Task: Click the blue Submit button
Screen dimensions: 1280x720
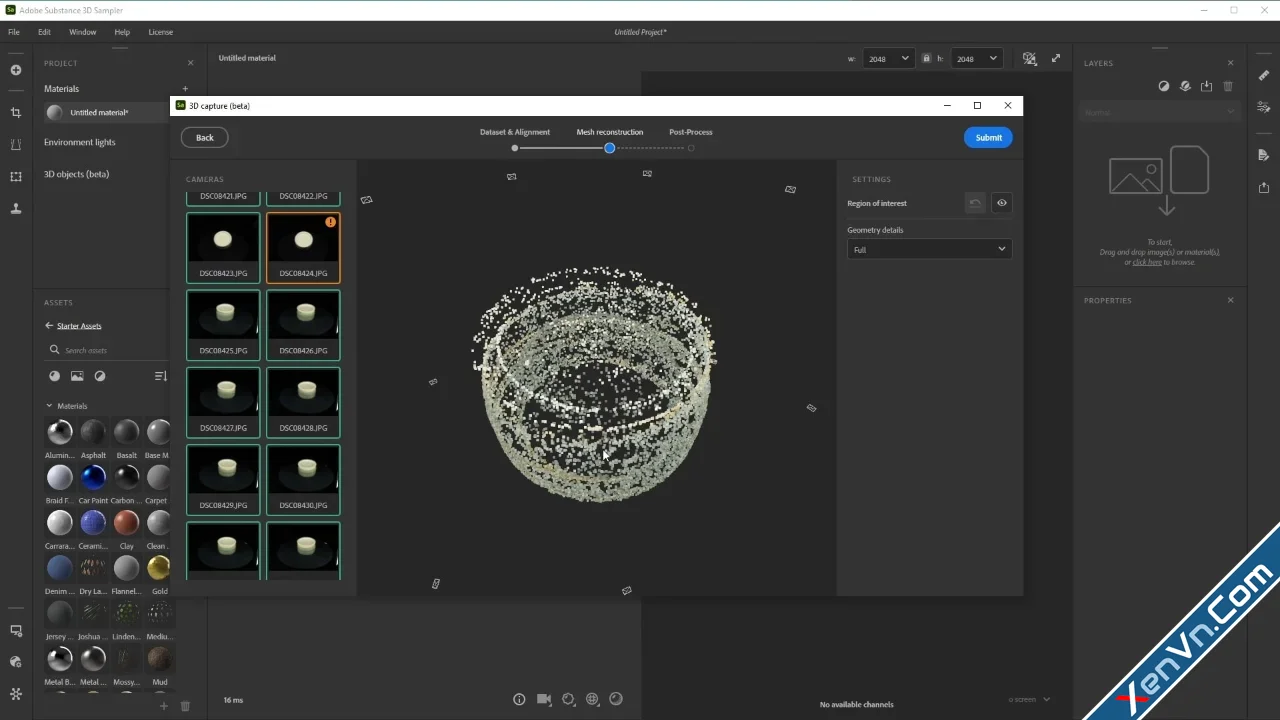Action: [x=988, y=138]
